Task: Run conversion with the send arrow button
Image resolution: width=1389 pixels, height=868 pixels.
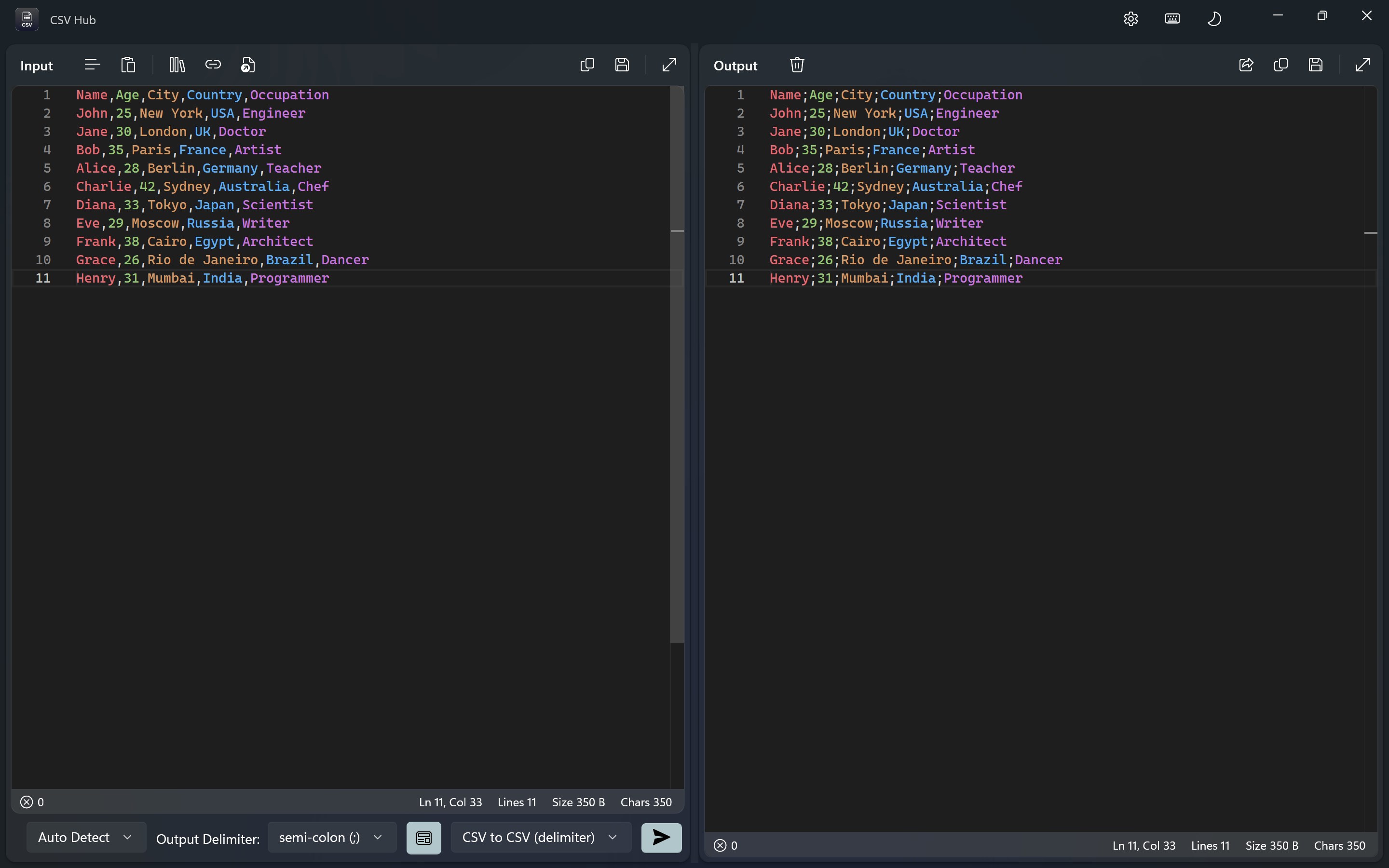Action: click(x=661, y=838)
